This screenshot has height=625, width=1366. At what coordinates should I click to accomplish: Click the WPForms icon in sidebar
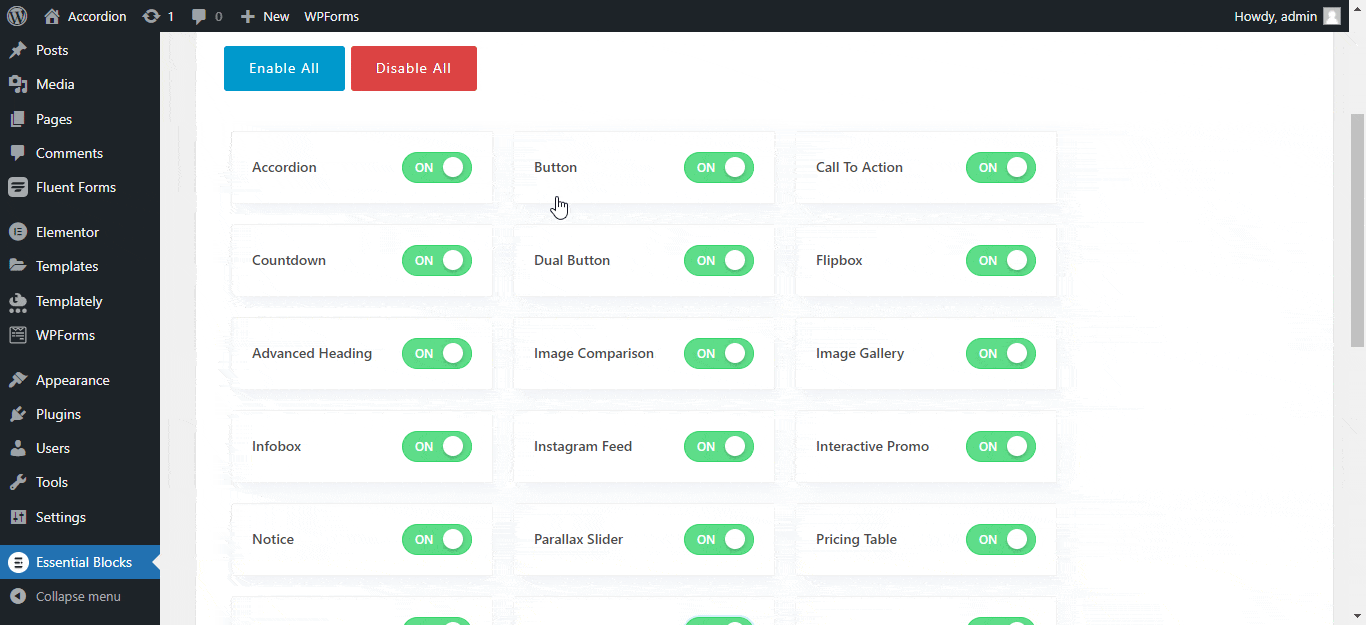(x=18, y=335)
